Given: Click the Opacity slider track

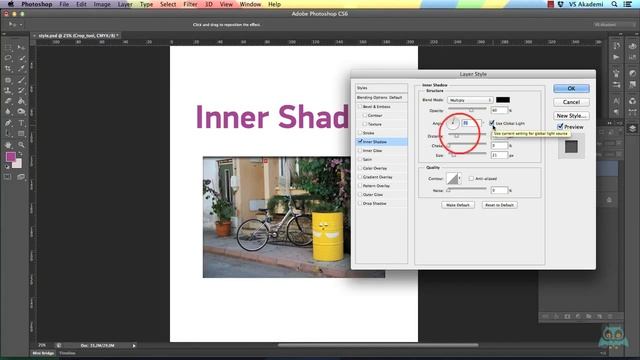Looking at the screenshot, I should tap(467, 109).
